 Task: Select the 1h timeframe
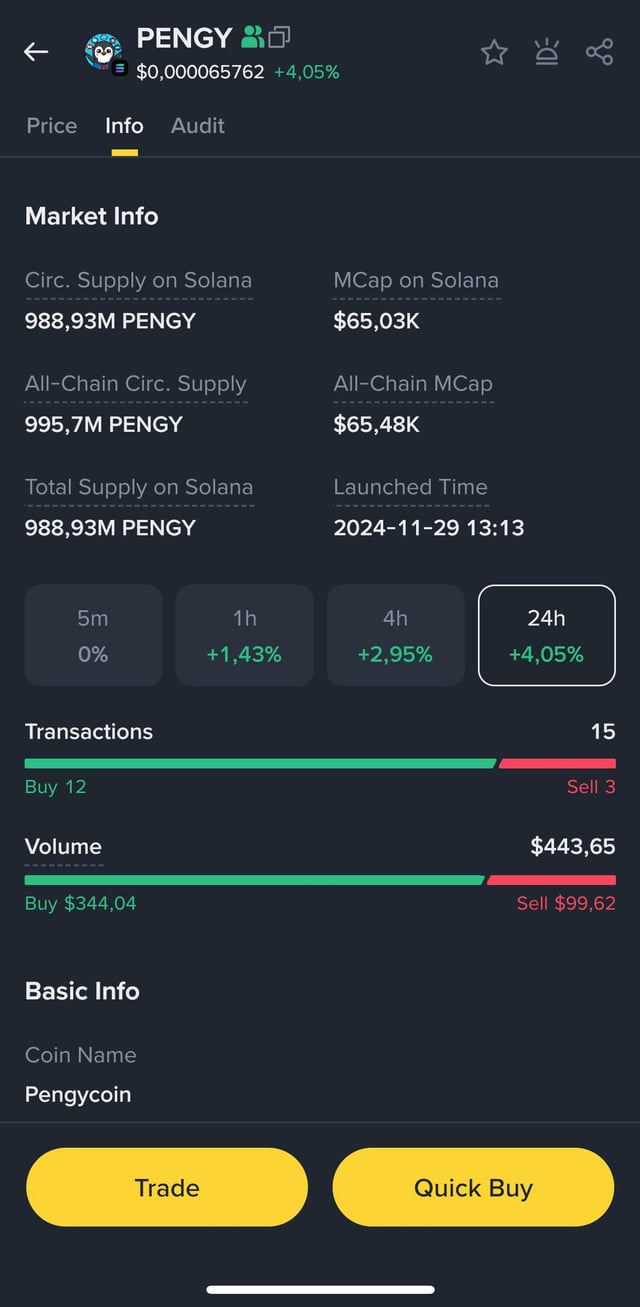[244, 635]
